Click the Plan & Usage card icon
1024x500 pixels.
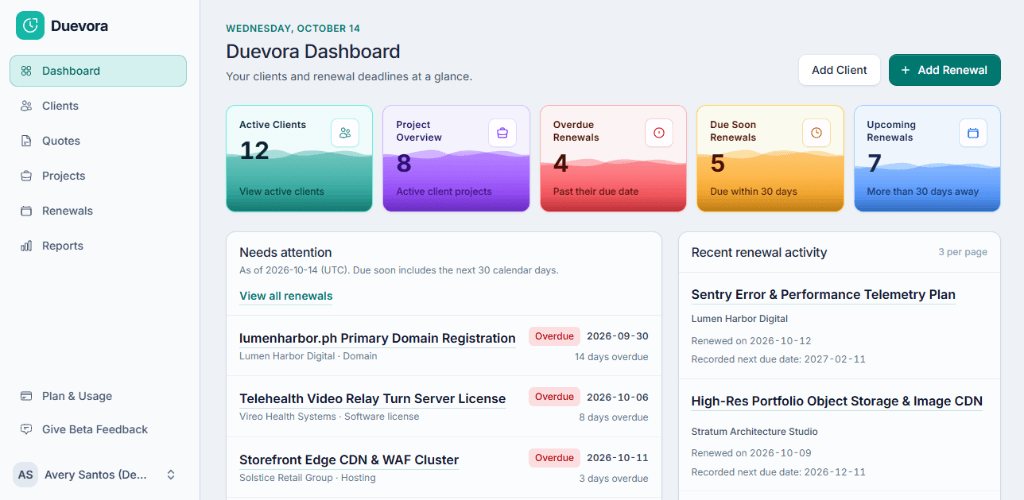coord(26,396)
